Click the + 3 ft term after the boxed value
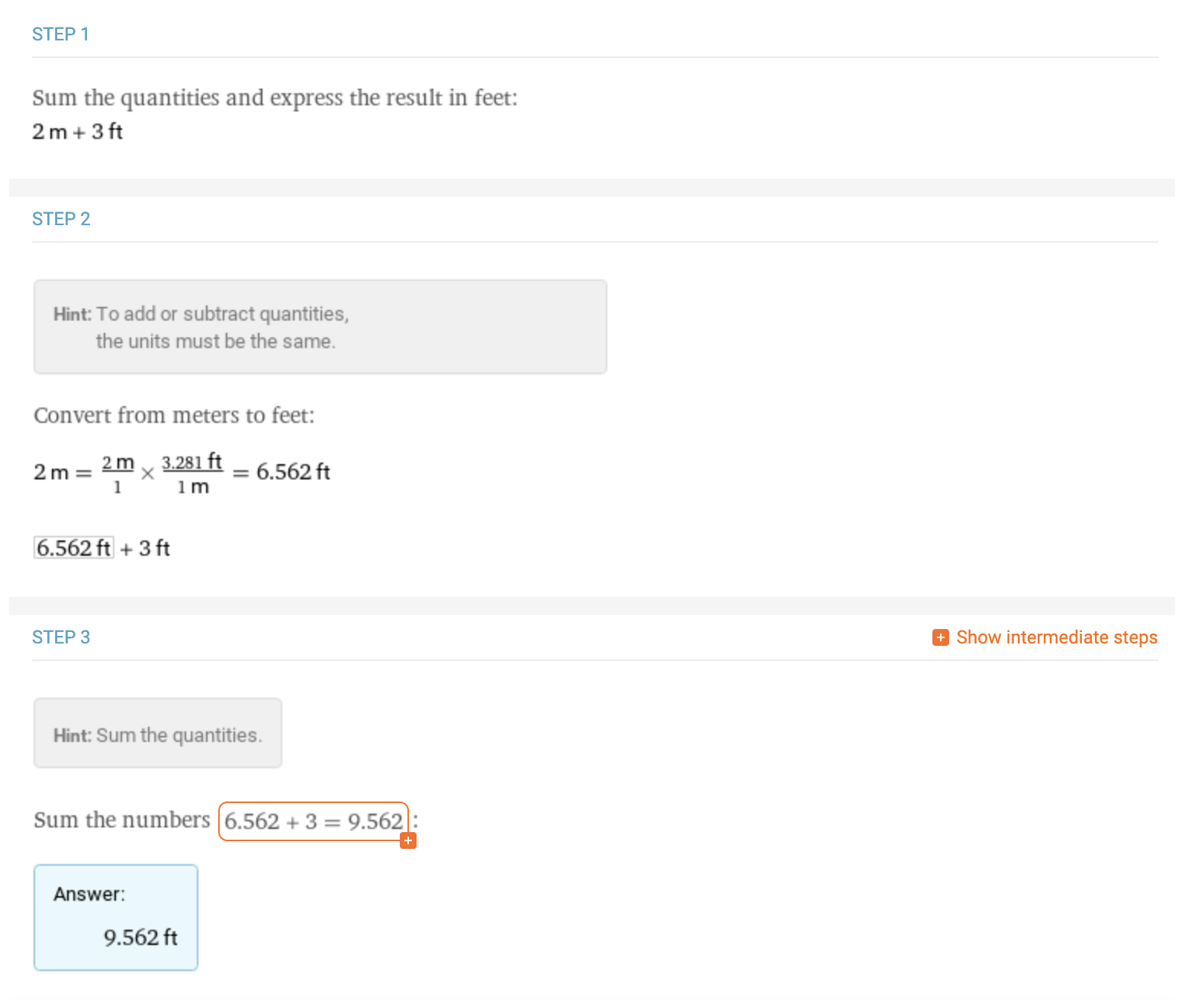The width and height of the screenshot is (1204, 1000). 145,548
